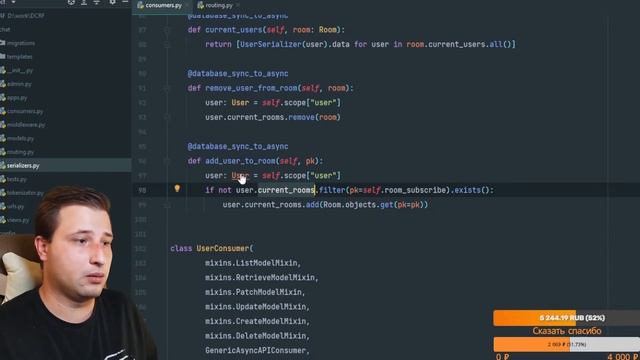Image resolution: width=640 pixels, height=360 pixels.
Task: Click the 'add_user_to_room' function name
Action: (x=240, y=161)
